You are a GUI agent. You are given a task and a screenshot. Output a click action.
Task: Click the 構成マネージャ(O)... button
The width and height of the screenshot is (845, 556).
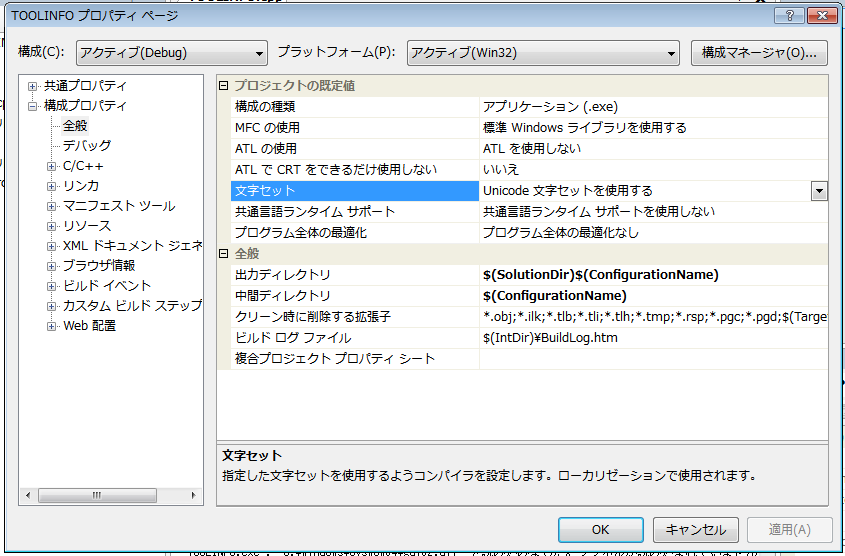click(x=759, y=53)
